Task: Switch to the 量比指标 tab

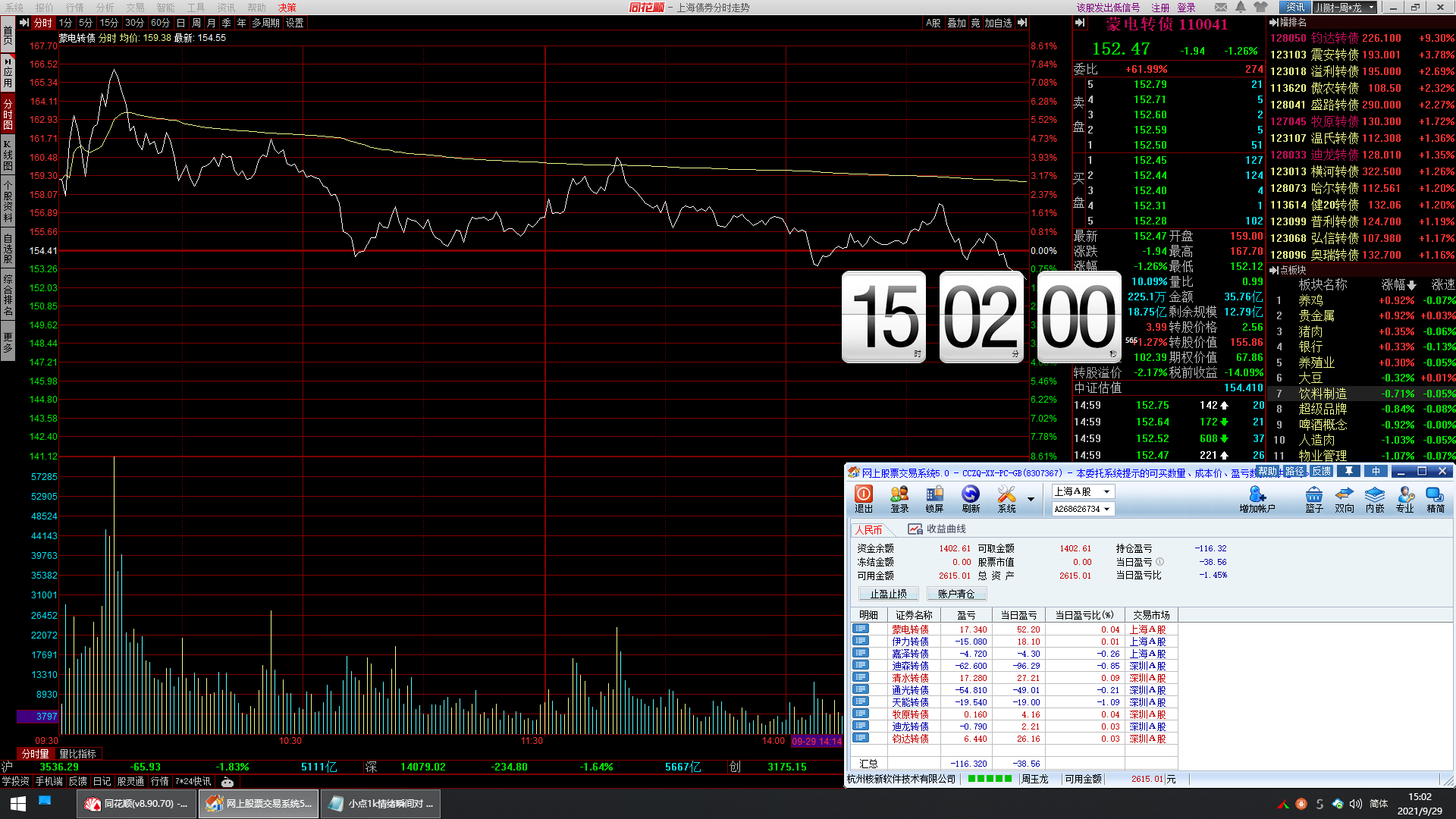Action: point(77,754)
